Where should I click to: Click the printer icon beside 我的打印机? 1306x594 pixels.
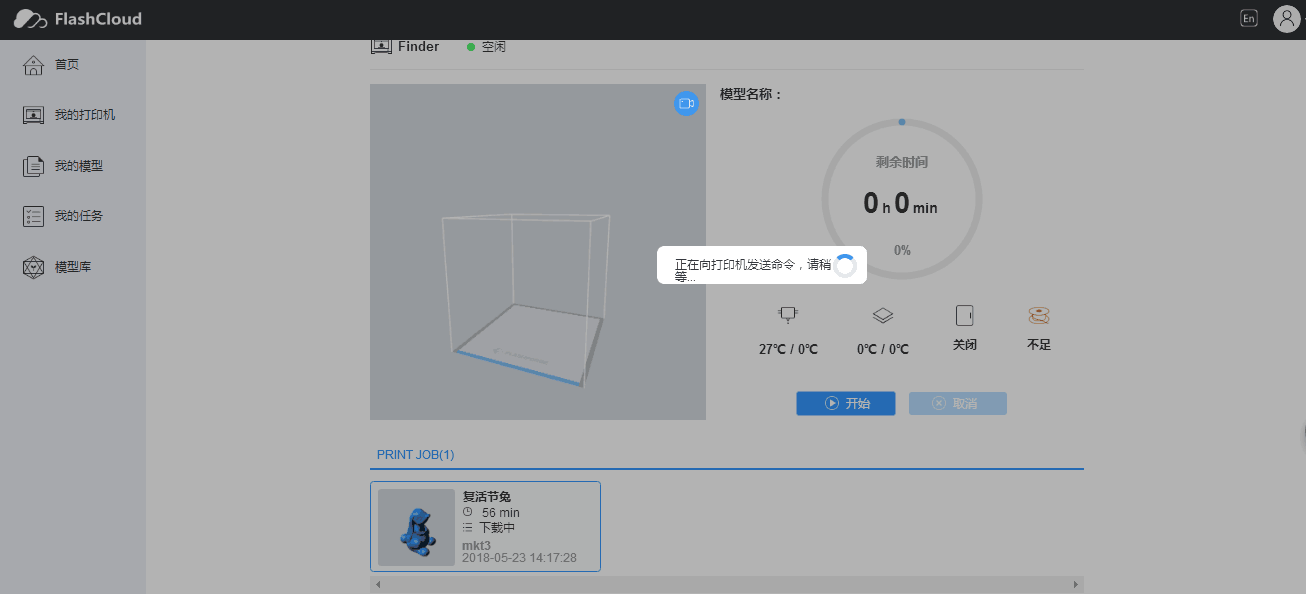(x=34, y=115)
